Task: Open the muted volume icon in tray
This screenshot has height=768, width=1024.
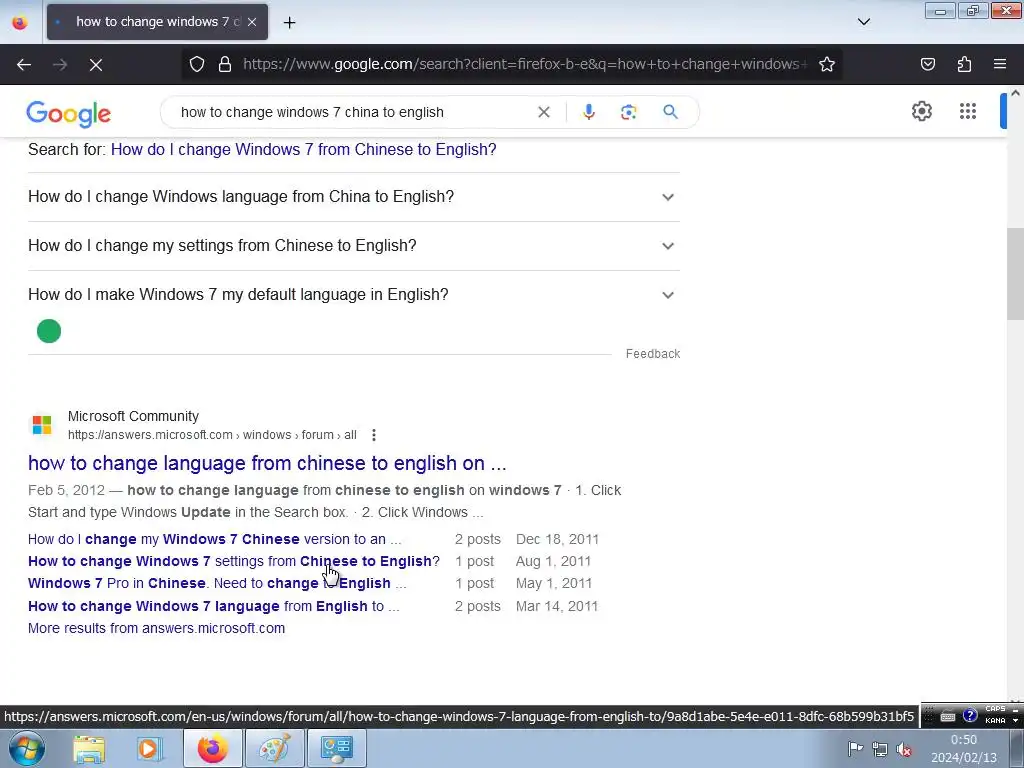Action: (x=904, y=749)
